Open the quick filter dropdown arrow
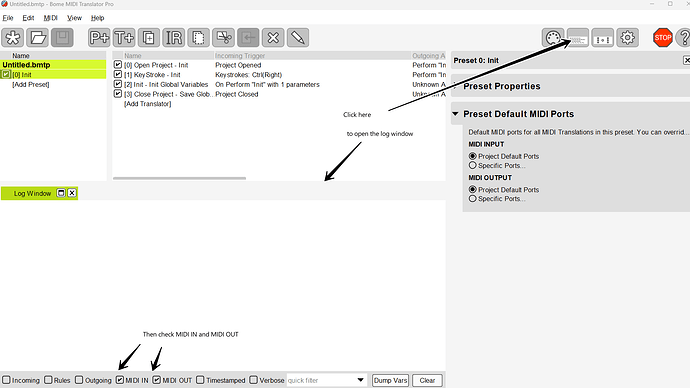690x388 pixels. point(360,380)
